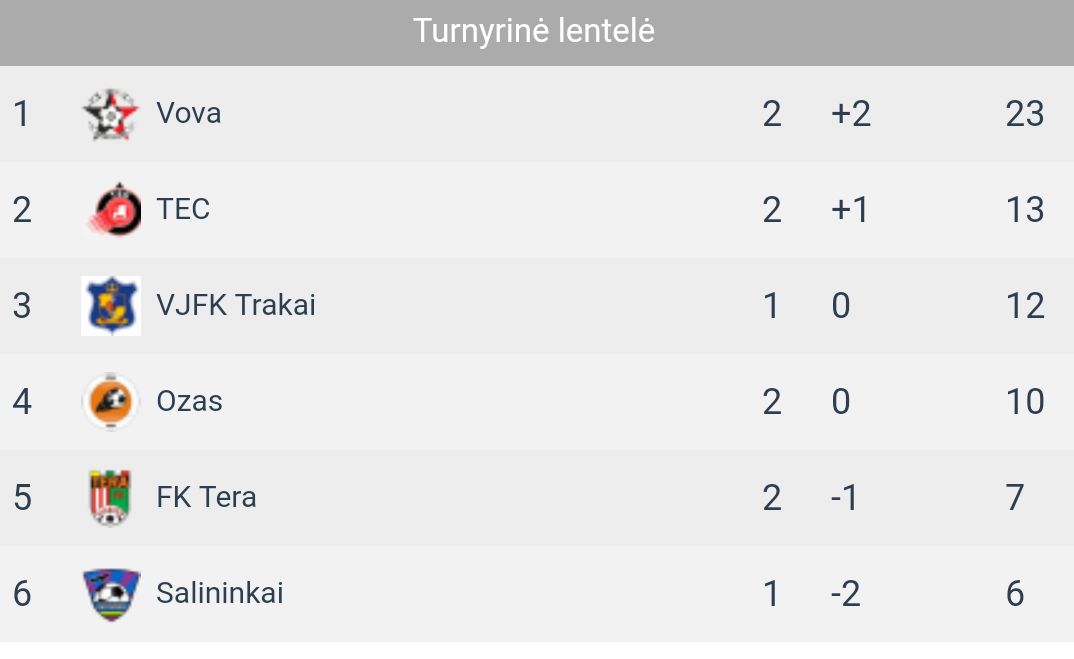Open the TEC team name link

pyautogui.click(x=184, y=210)
